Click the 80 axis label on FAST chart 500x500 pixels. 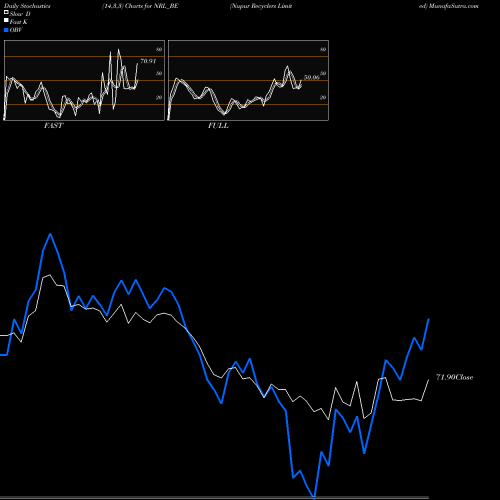pyautogui.click(x=159, y=49)
